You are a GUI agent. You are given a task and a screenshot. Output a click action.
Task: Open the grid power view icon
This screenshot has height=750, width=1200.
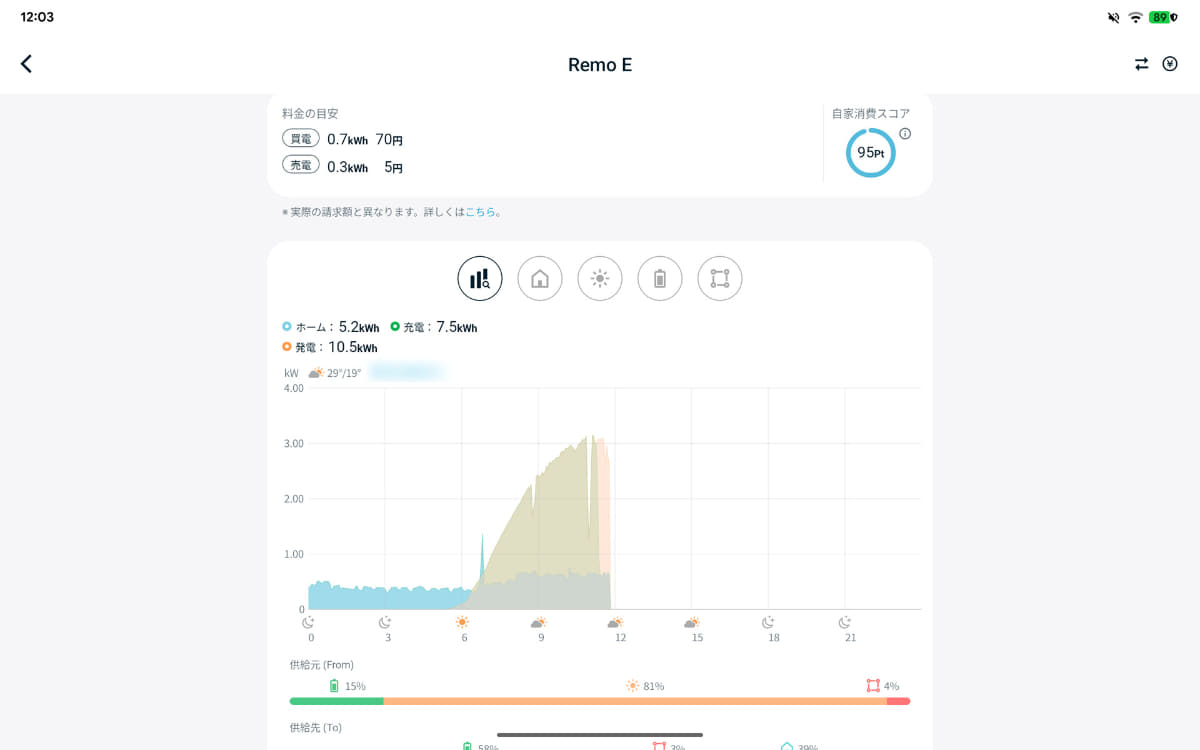click(x=719, y=278)
